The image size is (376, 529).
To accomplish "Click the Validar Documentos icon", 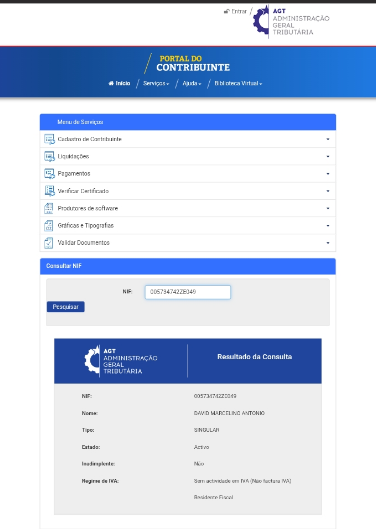I will pyautogui.click(x=49, y=243).
